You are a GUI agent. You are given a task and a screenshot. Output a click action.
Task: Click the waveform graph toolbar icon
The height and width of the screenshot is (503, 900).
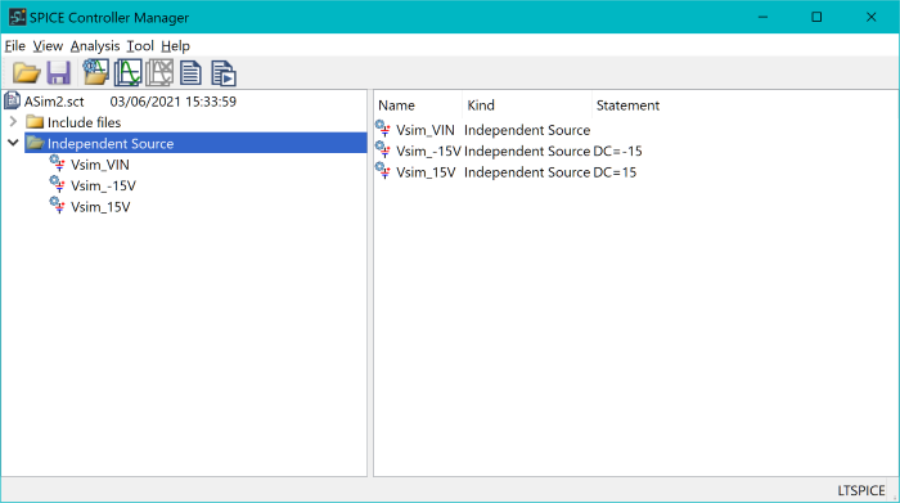127,73
